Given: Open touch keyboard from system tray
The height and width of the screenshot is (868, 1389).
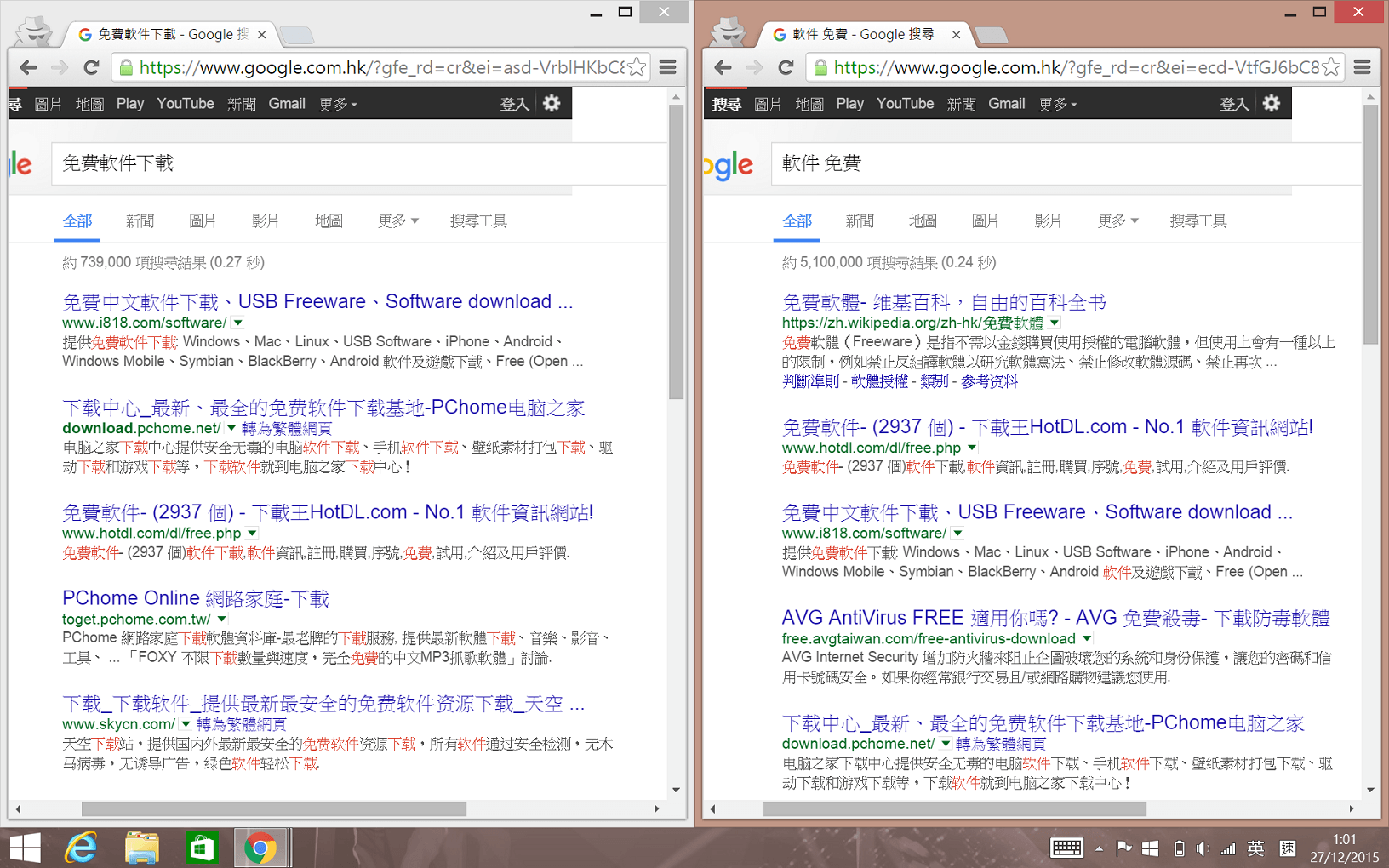Looking at the screenshot, I should (1066, 848).
